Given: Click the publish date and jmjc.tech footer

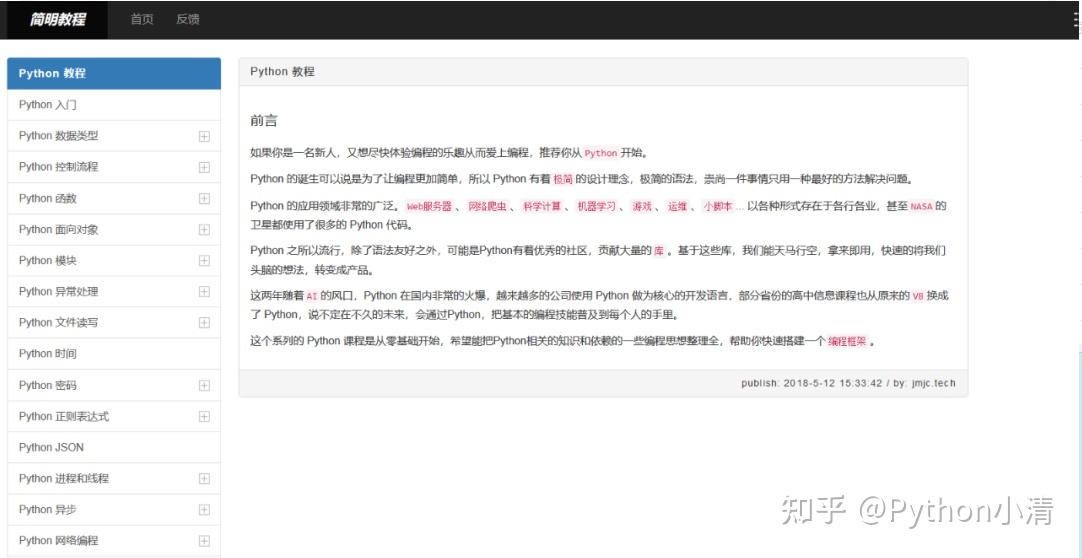Looking at the screenshot, I should pyautogui.click(x=849, y=383).
